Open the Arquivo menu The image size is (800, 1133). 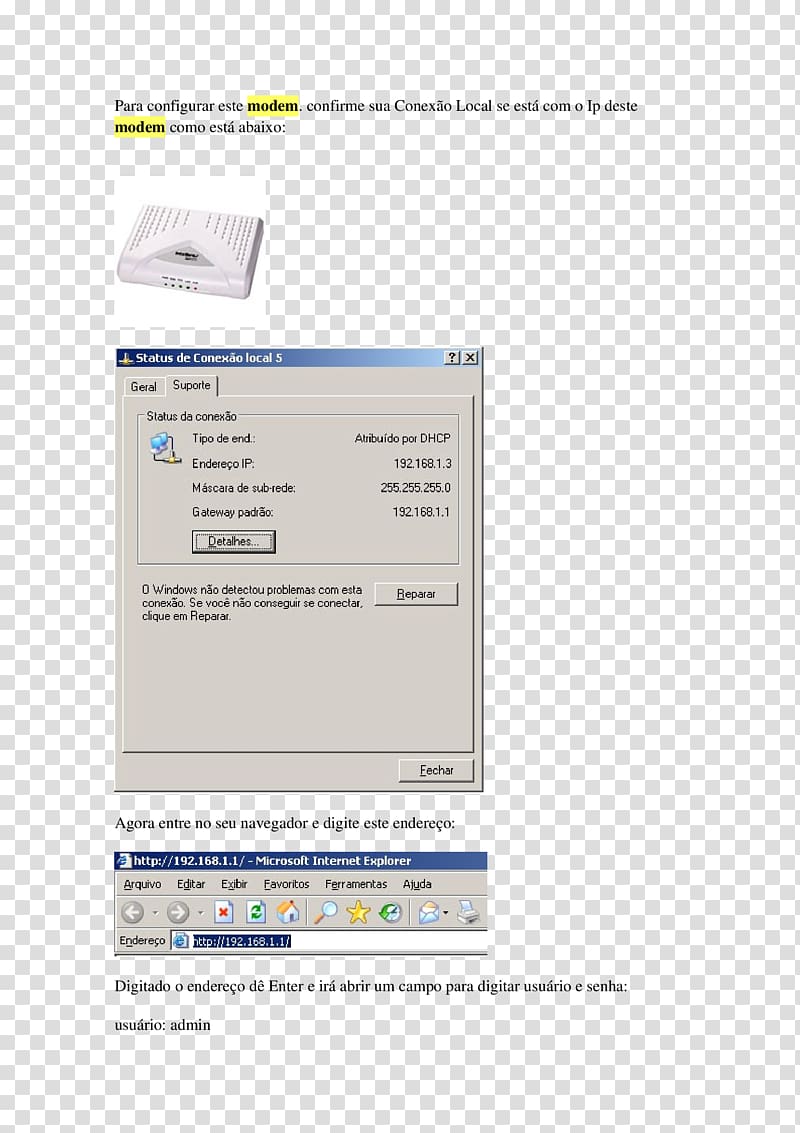[x=142, y=884]
